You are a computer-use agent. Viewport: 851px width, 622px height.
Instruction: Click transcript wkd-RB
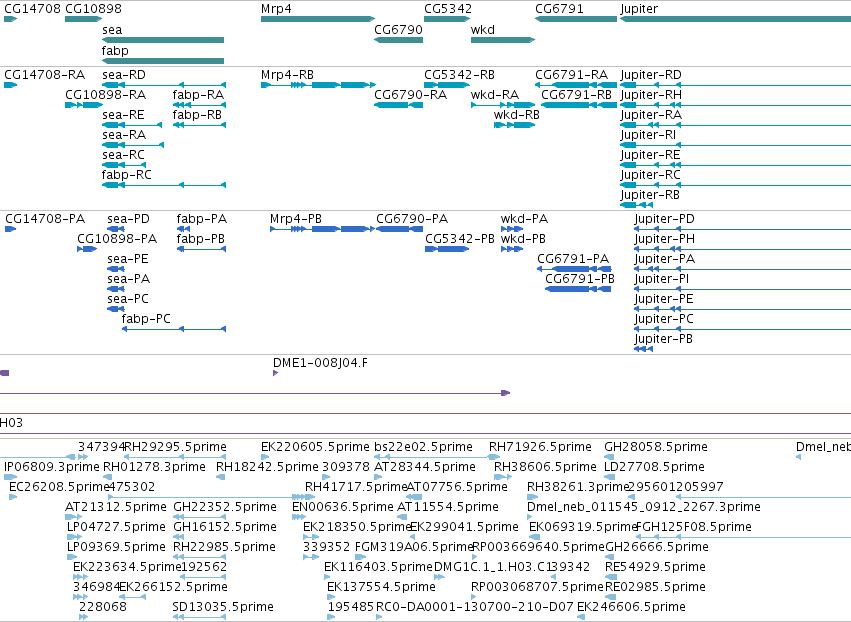click(515, 125)
